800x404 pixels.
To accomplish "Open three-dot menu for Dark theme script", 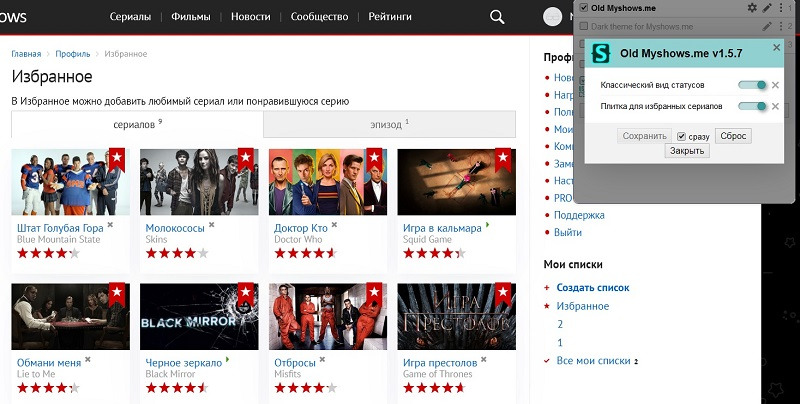I will pos(781,26).
